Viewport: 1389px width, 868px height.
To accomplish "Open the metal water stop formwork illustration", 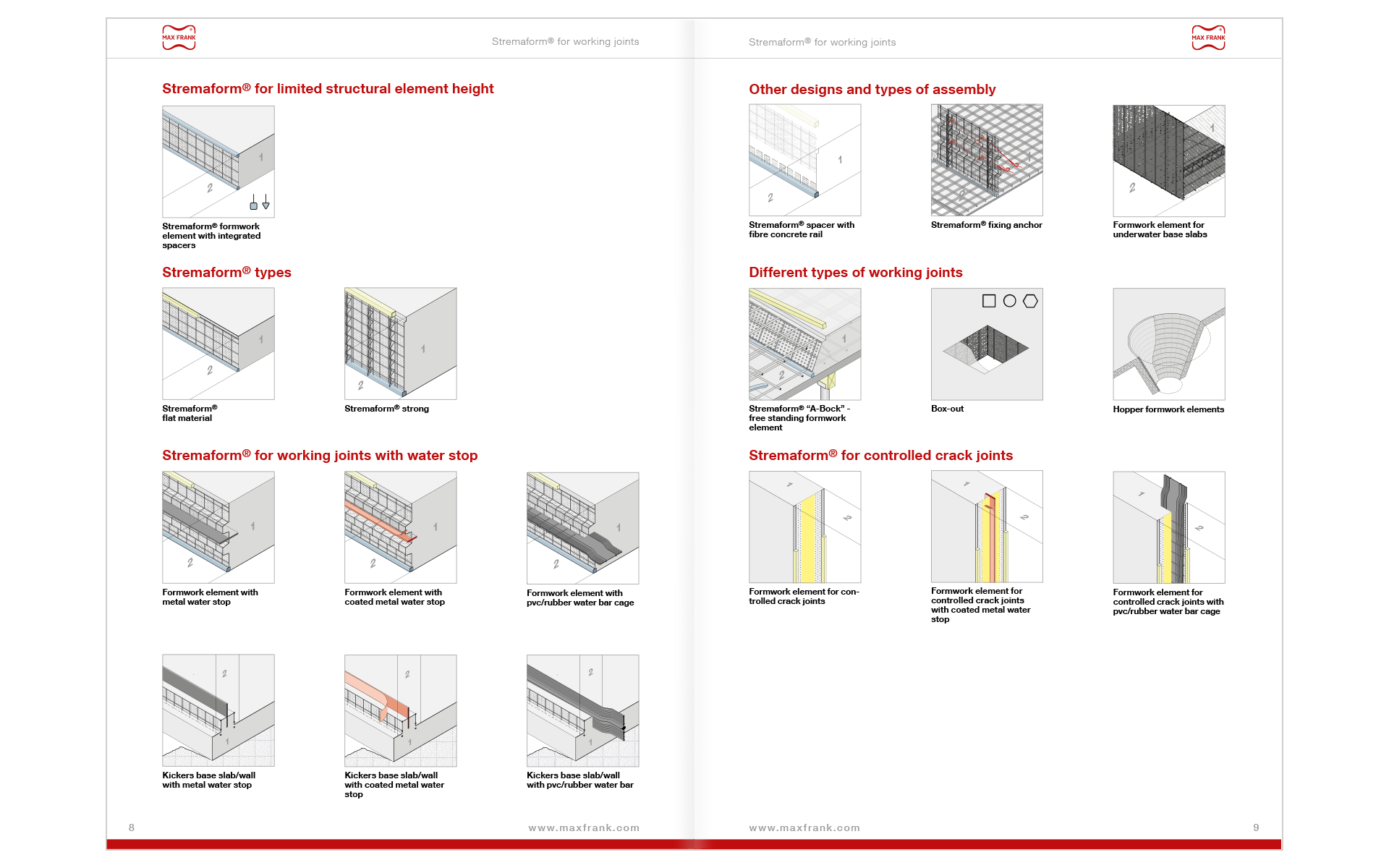I will pos(218,527).
